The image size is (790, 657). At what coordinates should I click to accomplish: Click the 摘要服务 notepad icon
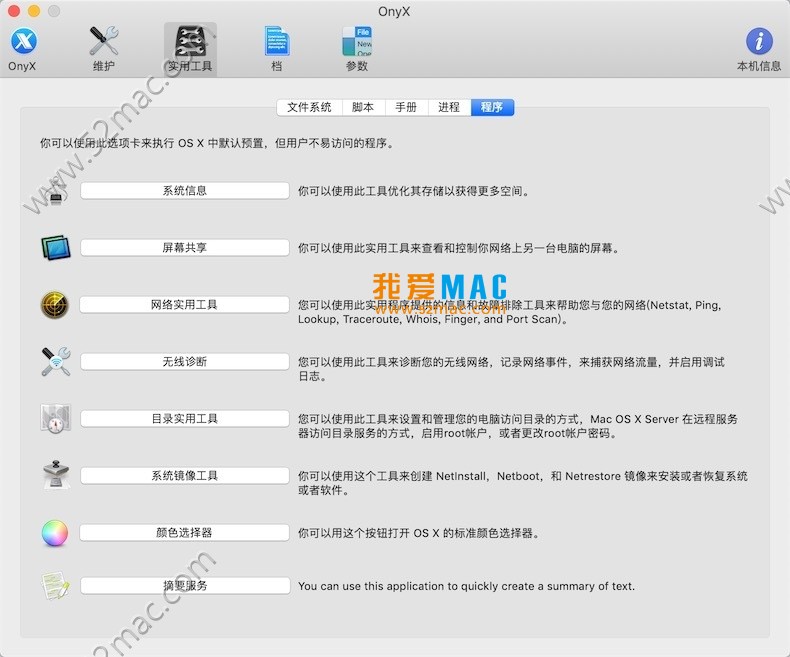pos(54,585)
